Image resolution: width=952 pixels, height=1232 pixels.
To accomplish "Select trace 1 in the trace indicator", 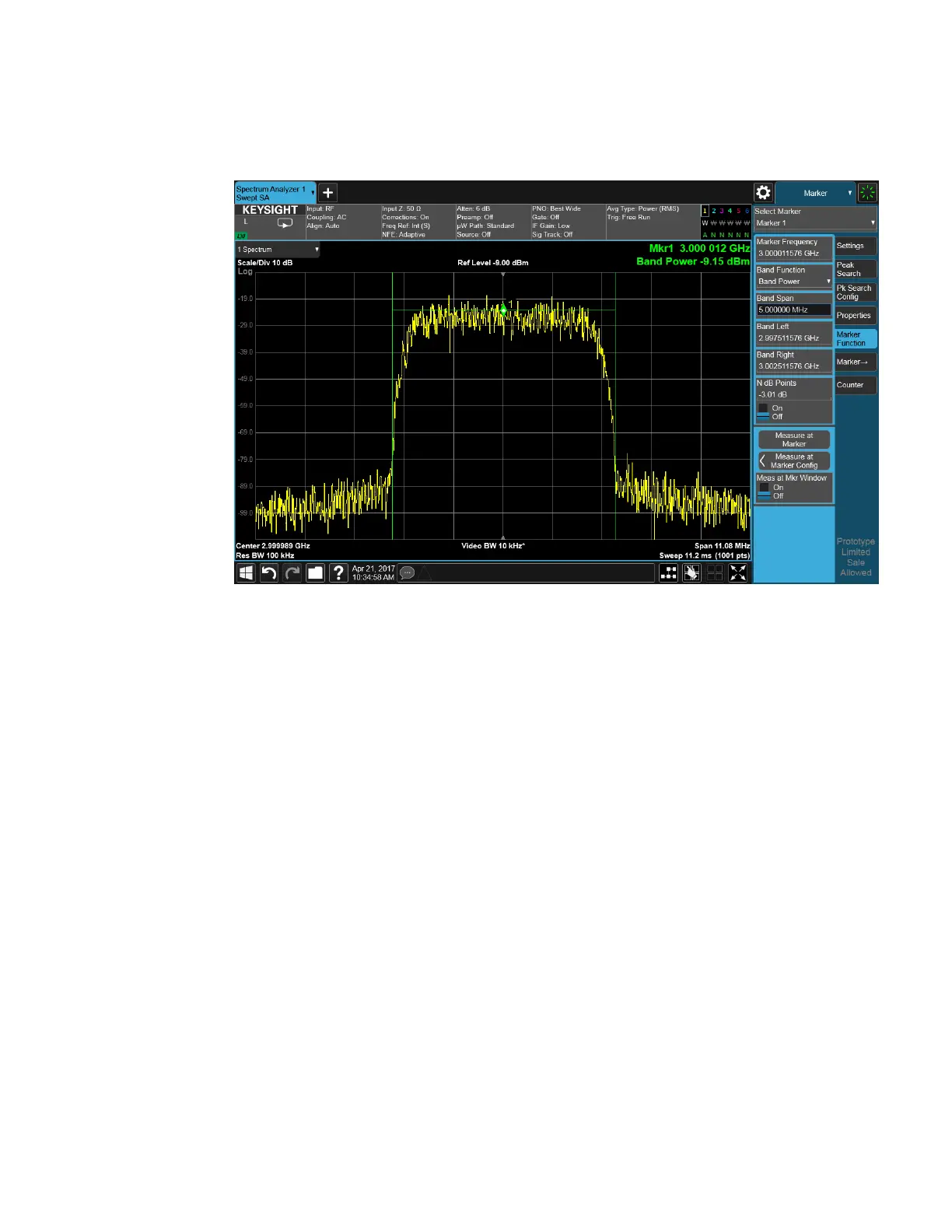I will click(705, 211).
